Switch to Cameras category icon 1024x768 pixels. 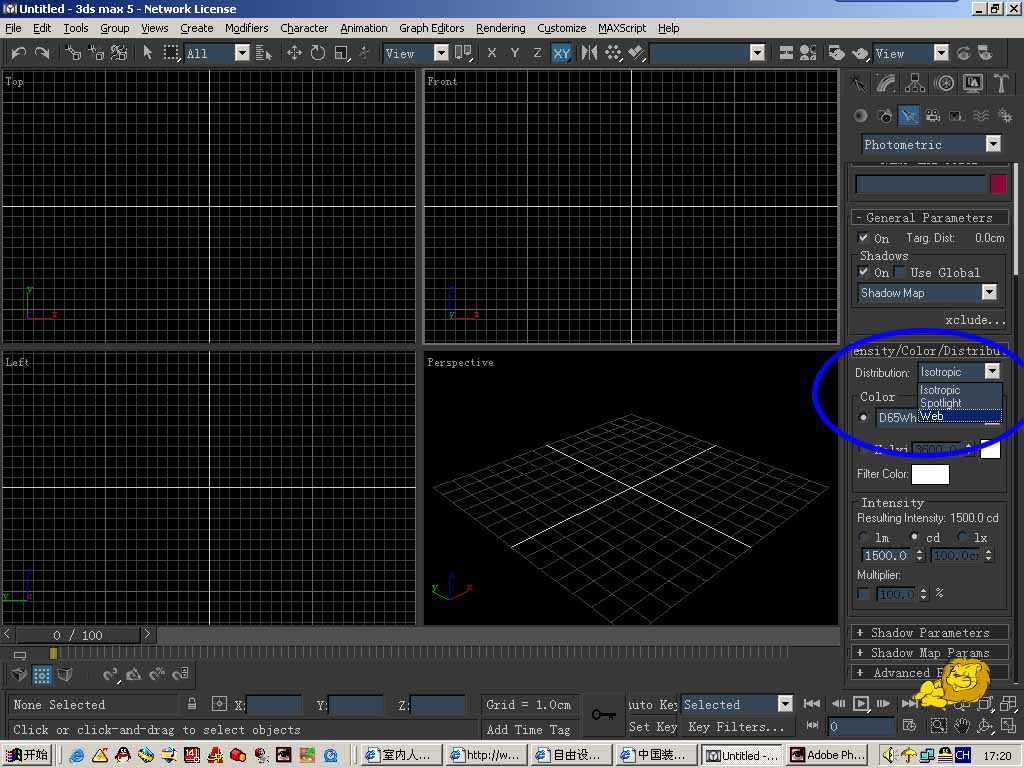[x=933, y=116]
